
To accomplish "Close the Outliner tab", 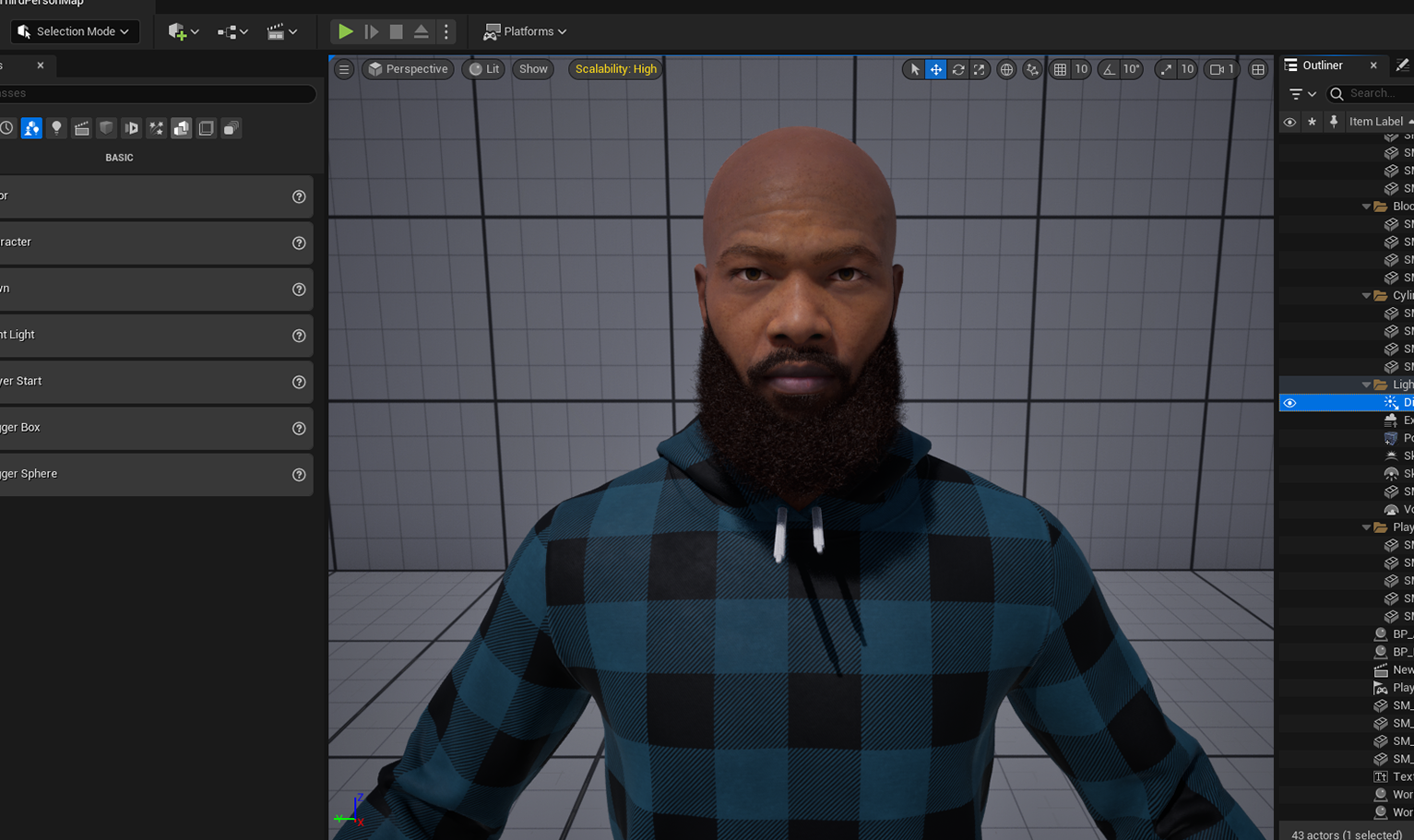I will (x=1373, y=65).
